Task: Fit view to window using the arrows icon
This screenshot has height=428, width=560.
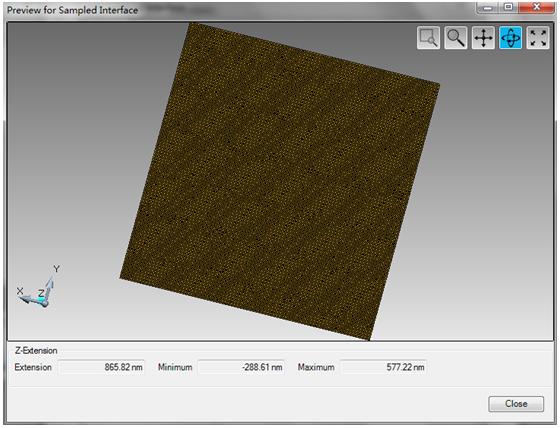Action: click(538, 38)
